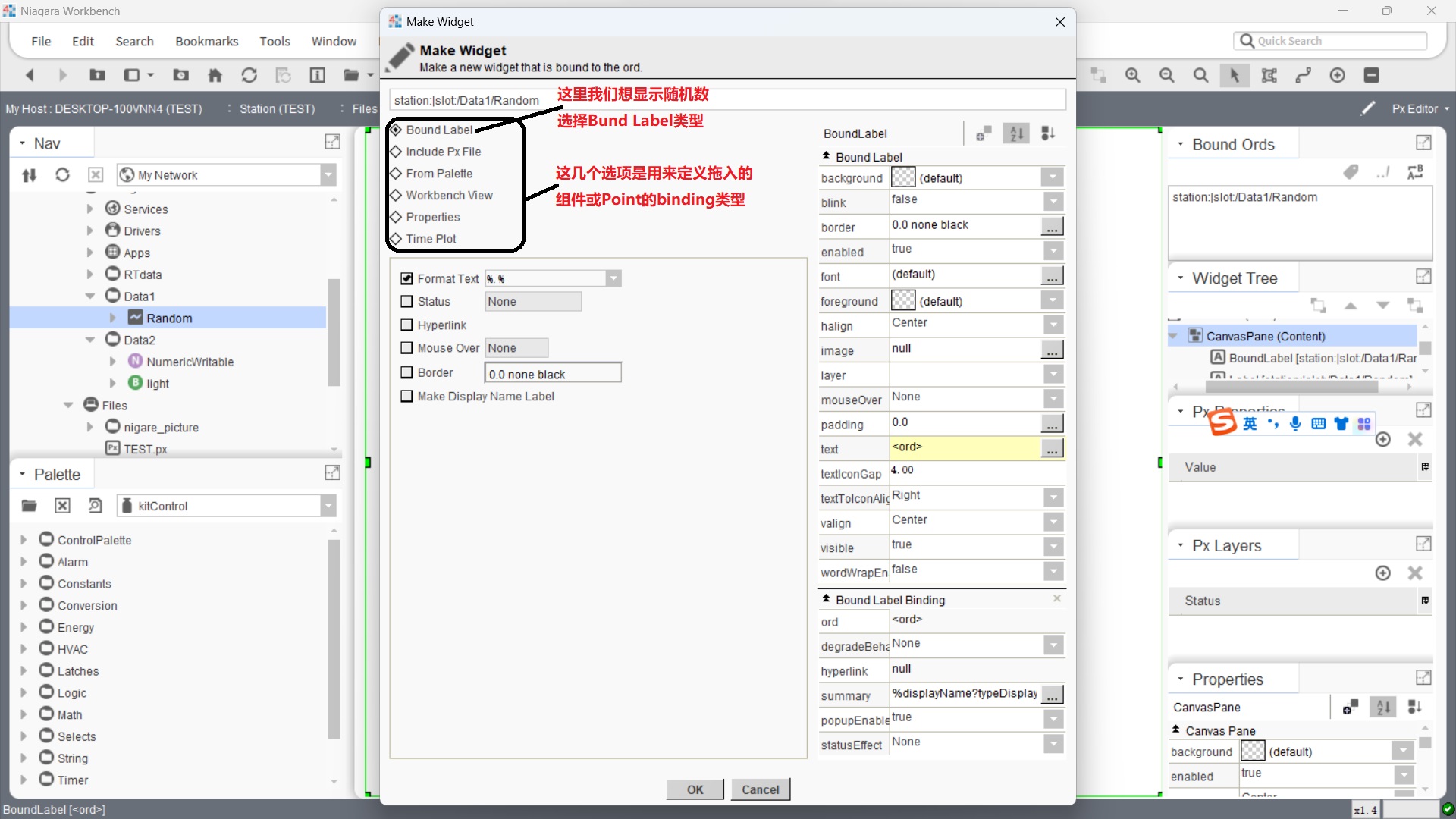
Task: Enable the Hyperlink checkbox
Action: pyautogui.click(x=407, y=325)
